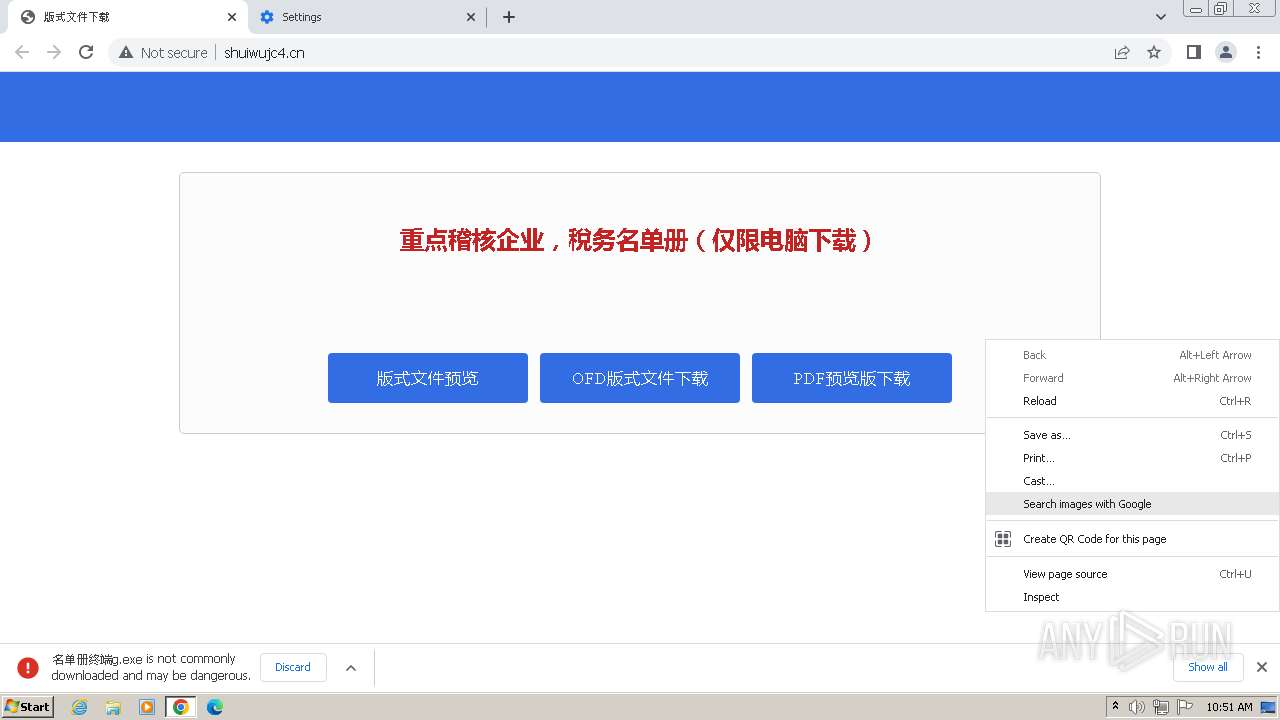Select Cast... in context menu

pyautogui.click(x=1132, y=481)
